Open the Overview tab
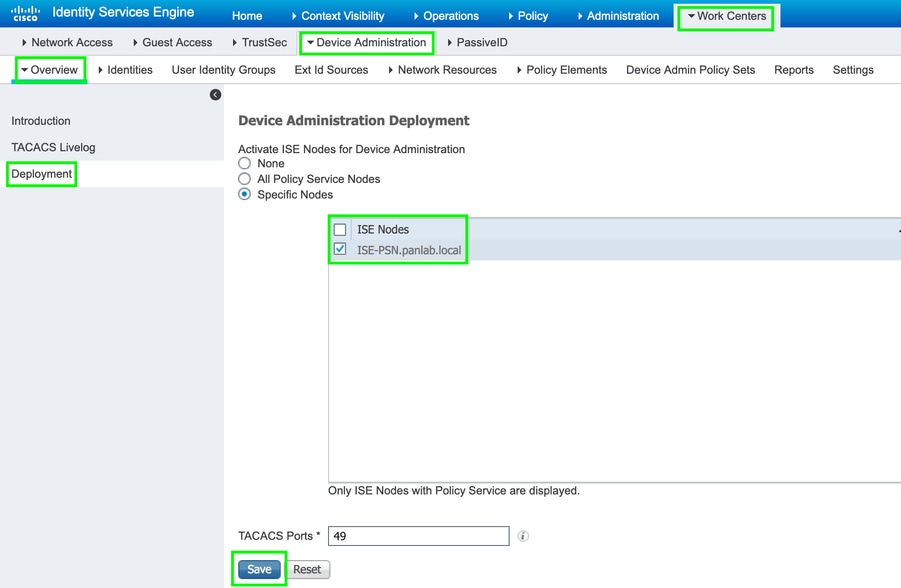Screen dimensions: 901x588 click(x=49, y=70)
